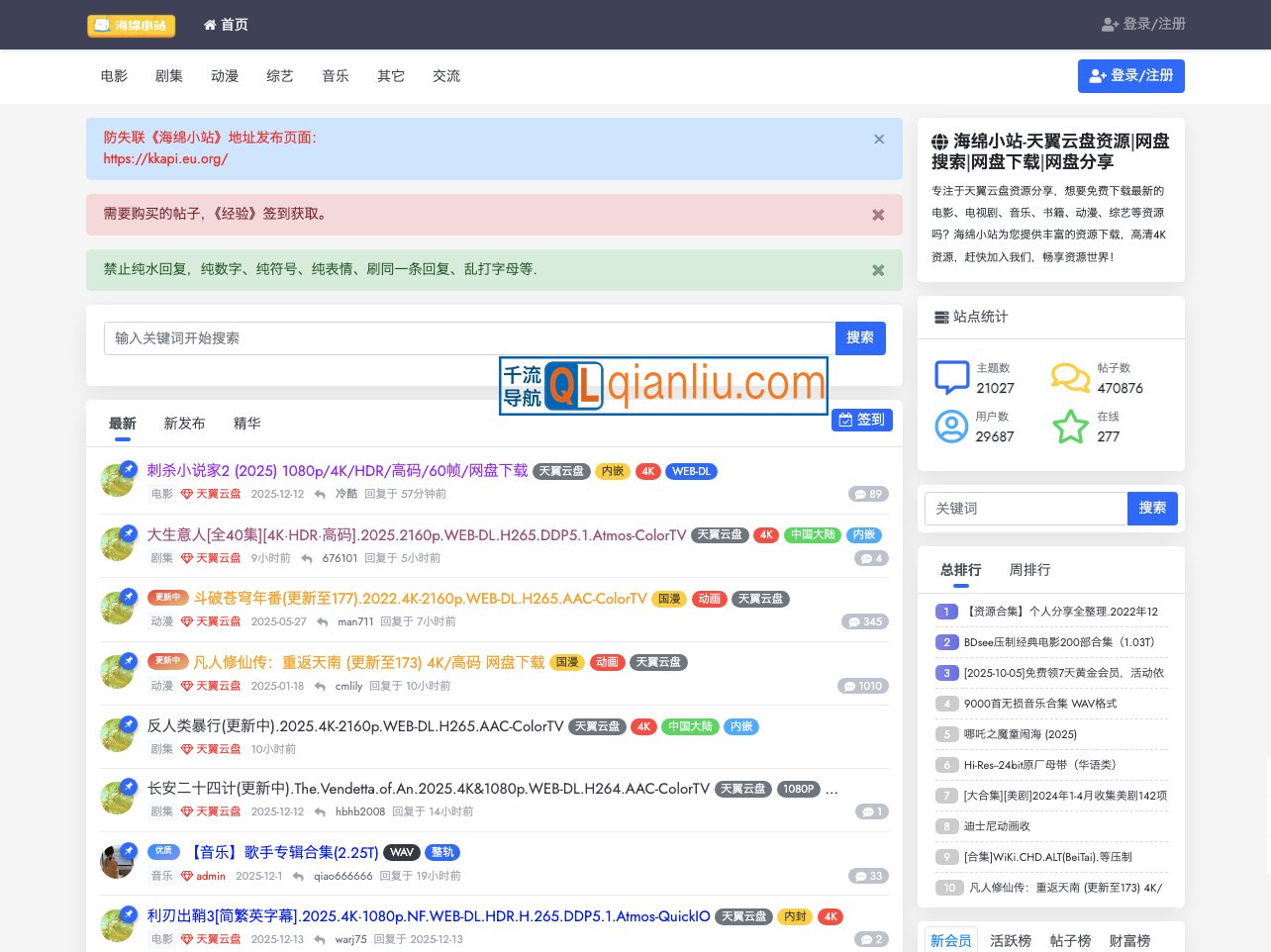Switch to the 新发布 post listing tab
The image size is (1271, 952).
(x=184, y=424)
